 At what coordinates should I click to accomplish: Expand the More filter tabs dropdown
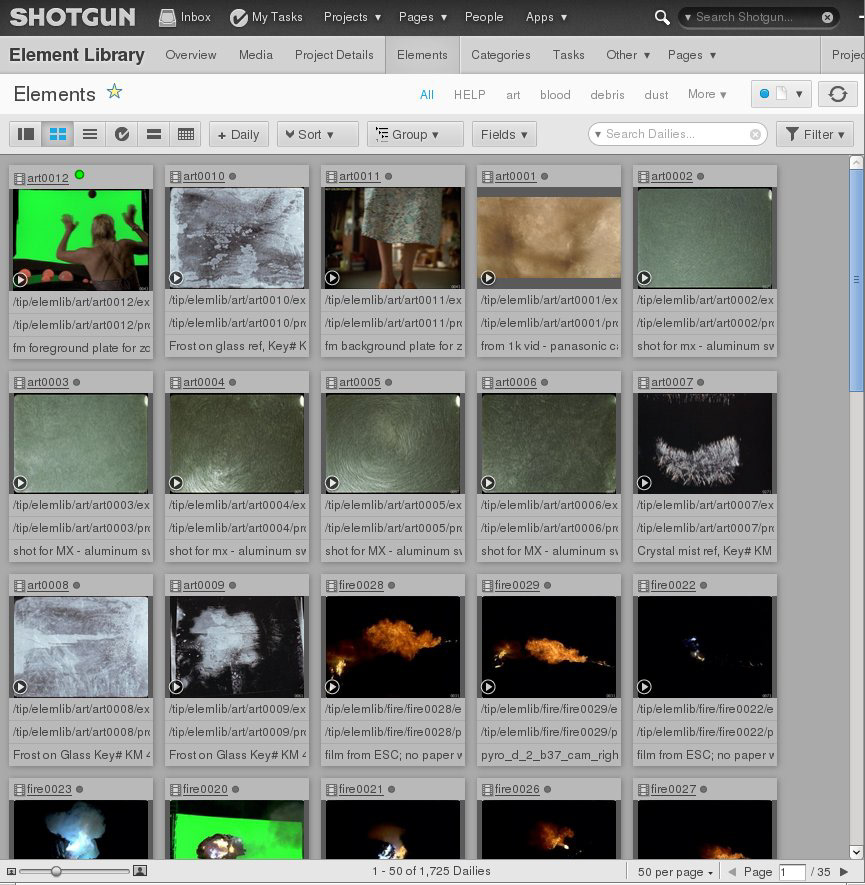click(707, 94)
